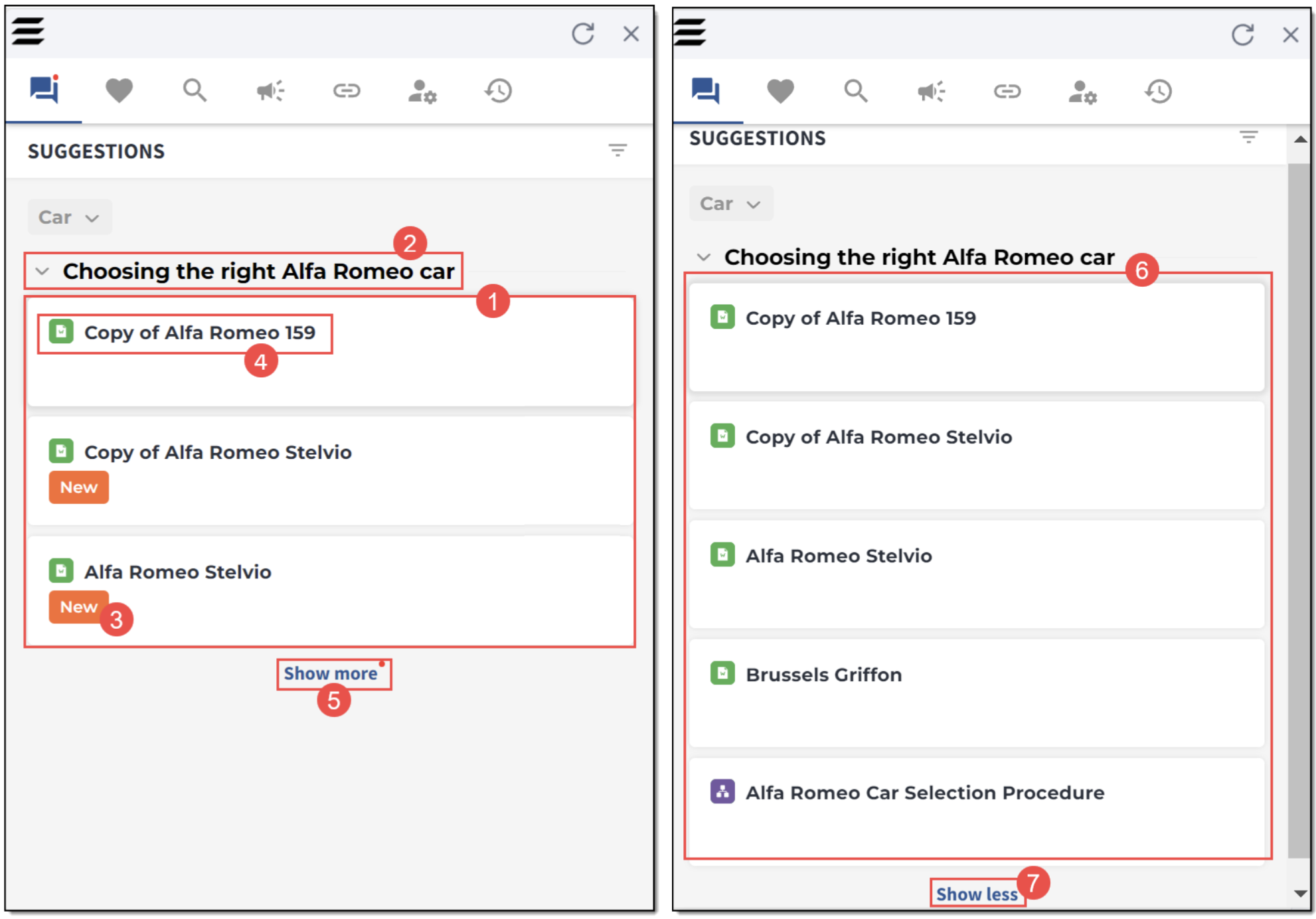Open the announcements megaphone tab in right panel

pos(932,91)
